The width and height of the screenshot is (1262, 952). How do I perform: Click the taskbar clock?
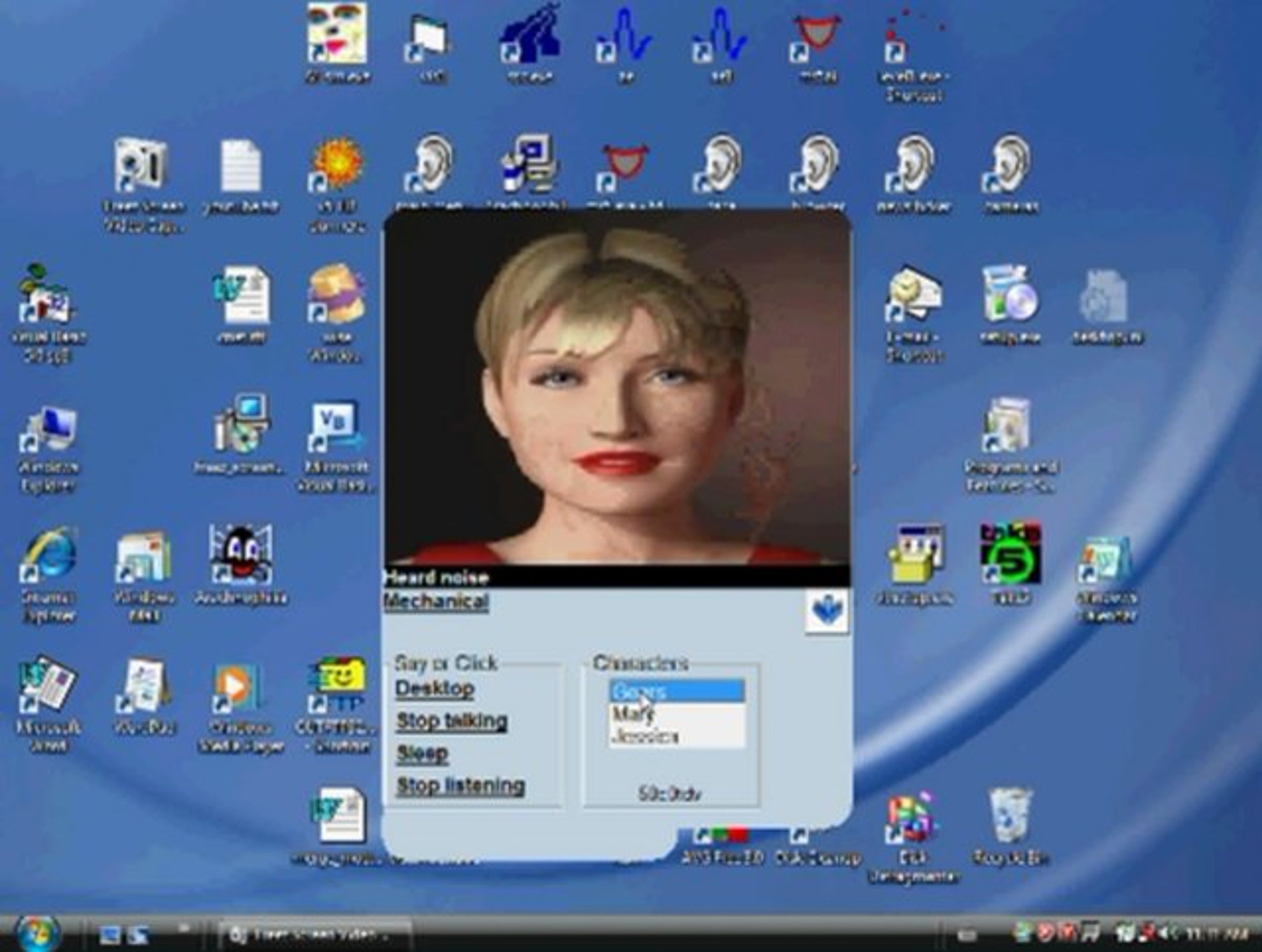1216,934
